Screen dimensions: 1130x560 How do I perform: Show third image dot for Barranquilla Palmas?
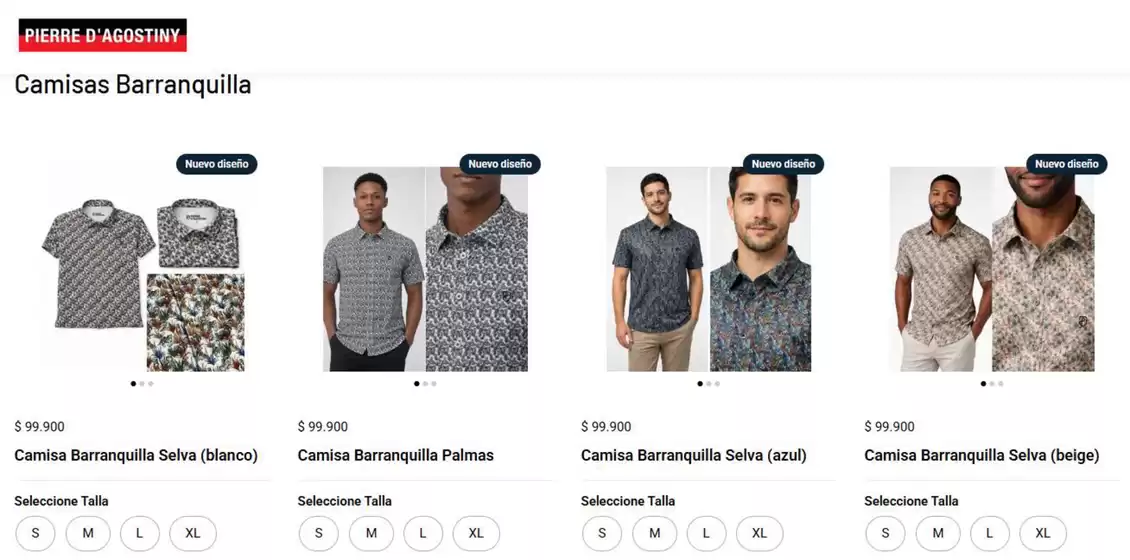pos(434,383)
